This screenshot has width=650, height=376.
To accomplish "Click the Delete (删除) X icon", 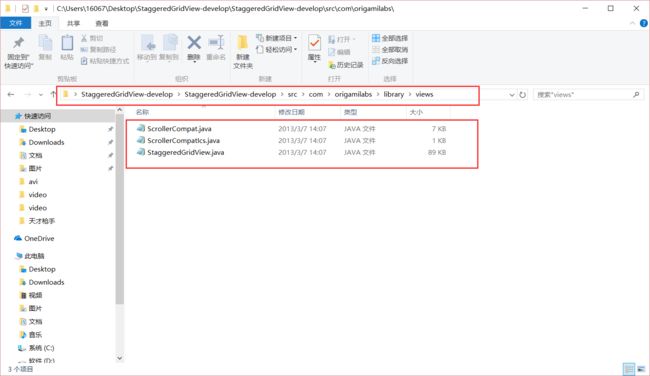I will (x=194, y=42).
